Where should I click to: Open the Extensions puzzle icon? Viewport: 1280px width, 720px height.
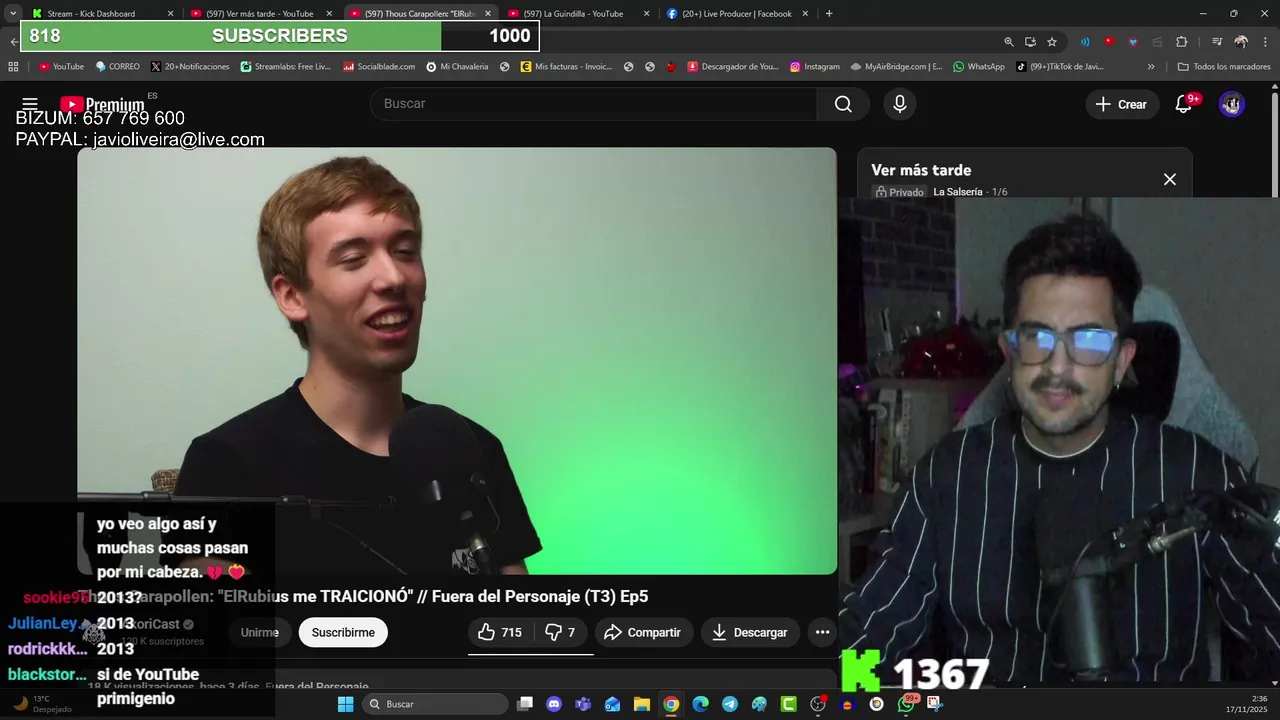tap(1182, 42)
